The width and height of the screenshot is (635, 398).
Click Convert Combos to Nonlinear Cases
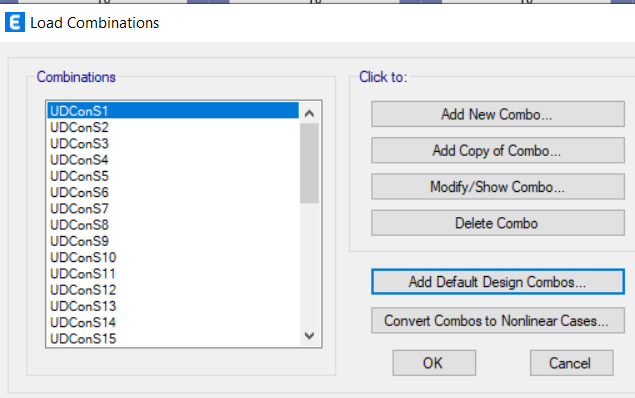[498, 320]
